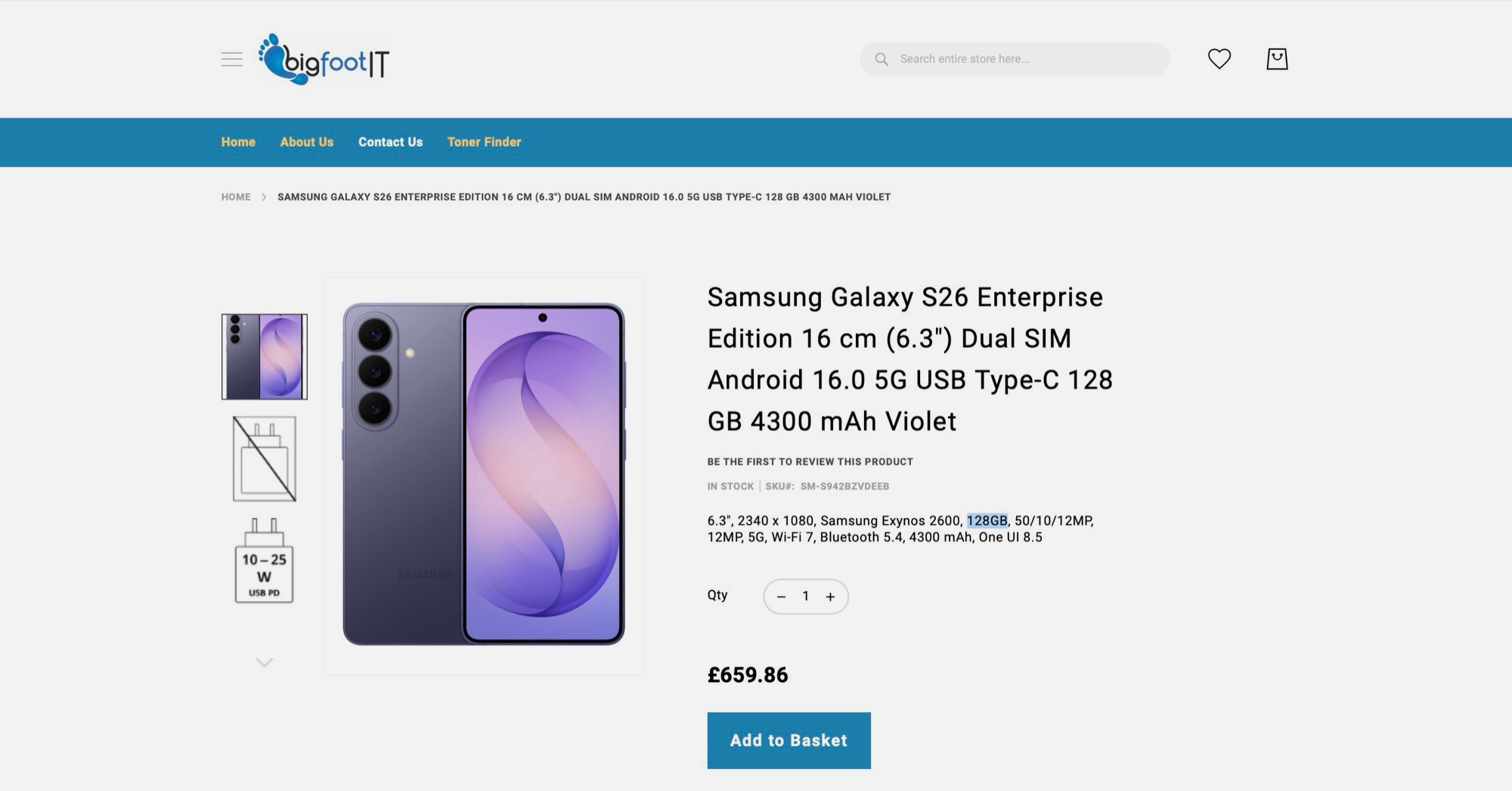Viewport: 1512px width, 791px height.
Task: Select the 10–25 W USB PD thumbnail
Action: [x=265, y=561]
